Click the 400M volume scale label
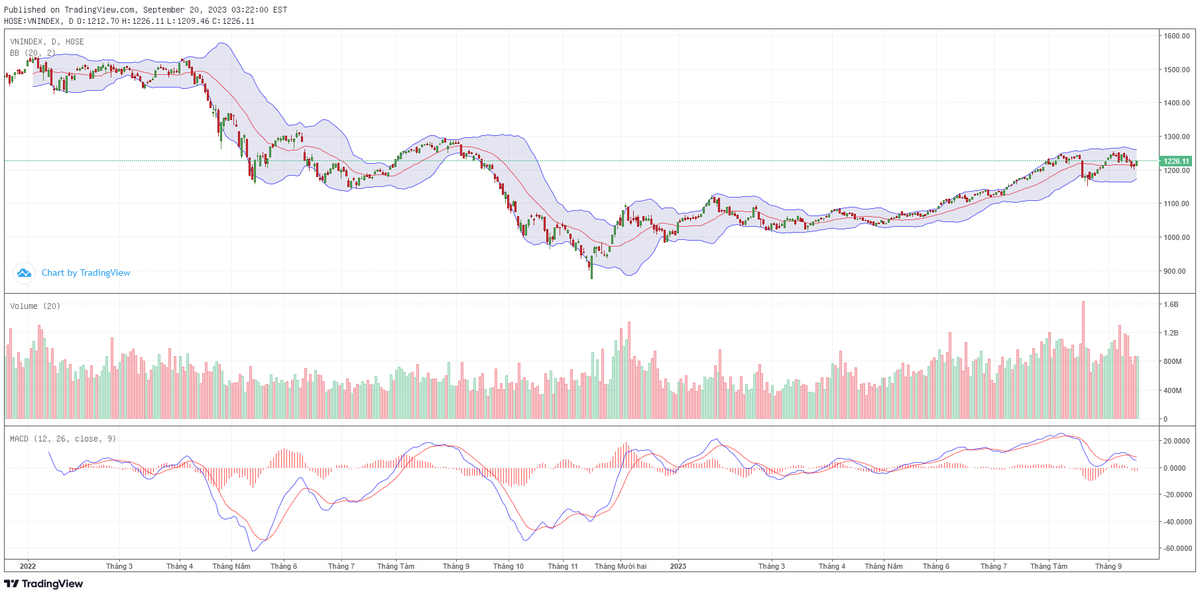Image resolution: width=1200 pixels, height=596 pixels. (1172, 391)
